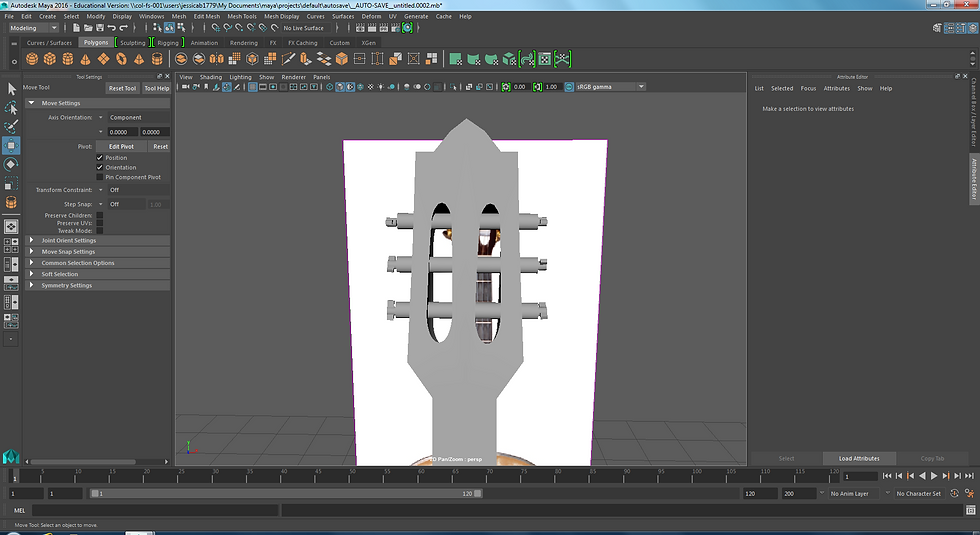Click the Tool Help button

coord(156,88)
